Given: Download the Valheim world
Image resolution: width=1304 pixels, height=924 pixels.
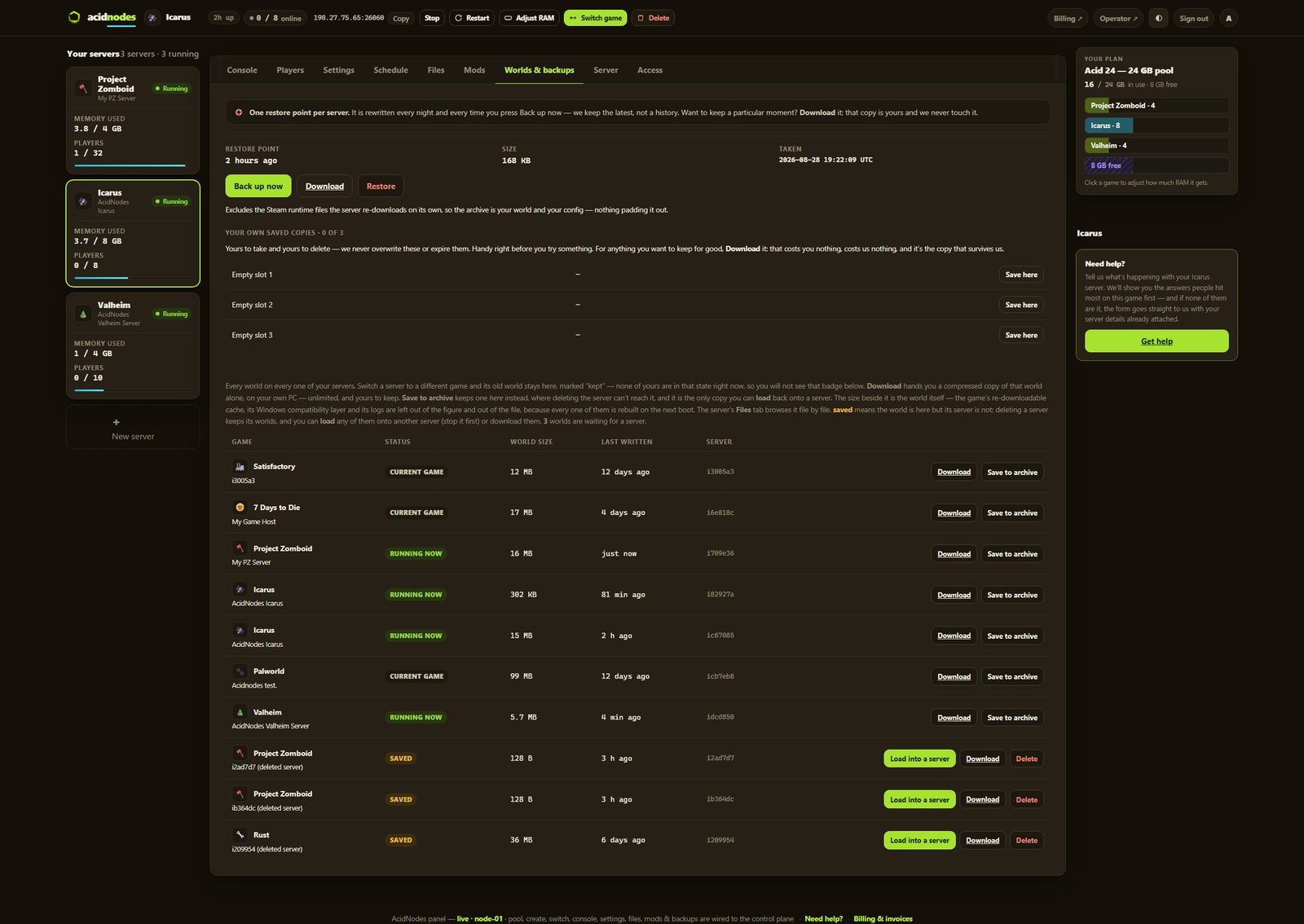Looking at the screenshot, I should point(954,717).
